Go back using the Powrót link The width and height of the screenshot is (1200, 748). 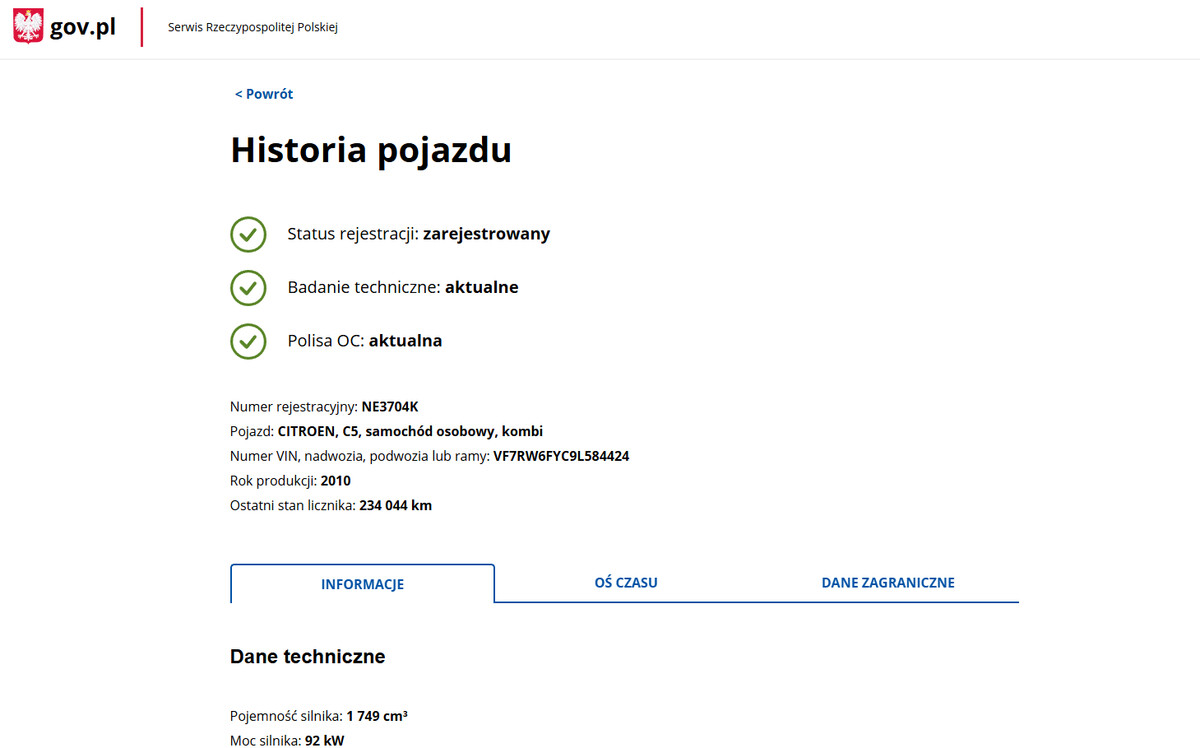(x=264, y=94)
